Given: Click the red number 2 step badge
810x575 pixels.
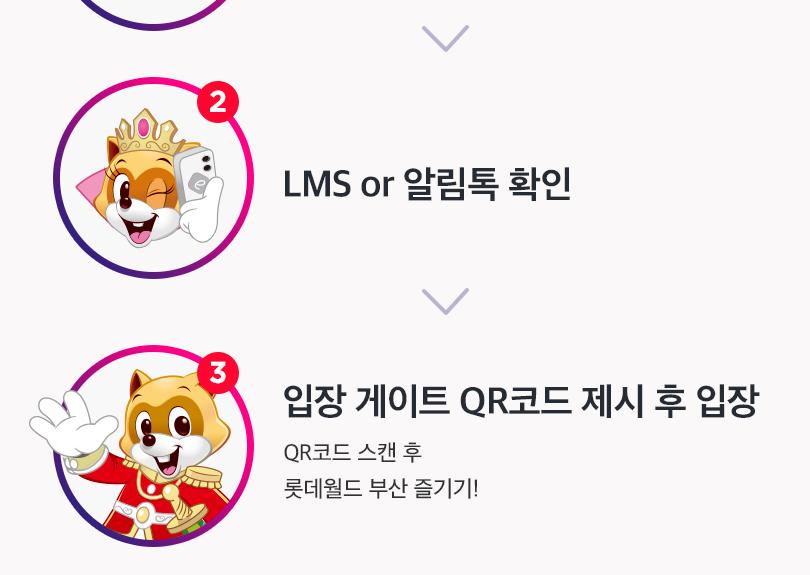Looking at the screenshot, I should click(217, 102).
